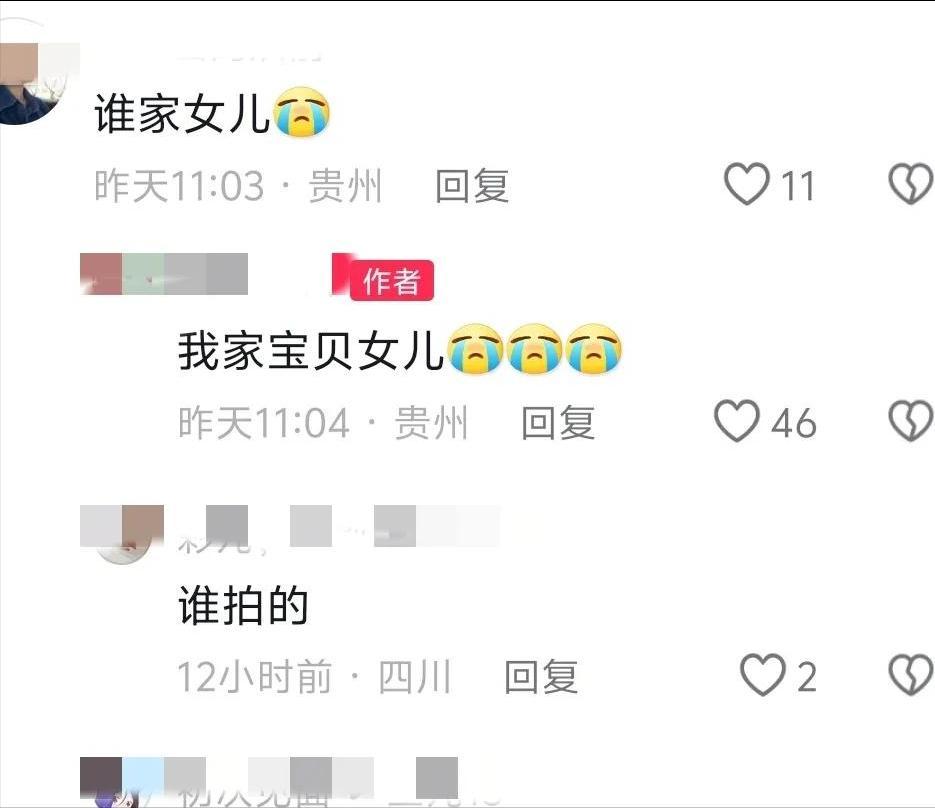
Task: Reply to the 谁拍的 comment
Action: point(541,676)
